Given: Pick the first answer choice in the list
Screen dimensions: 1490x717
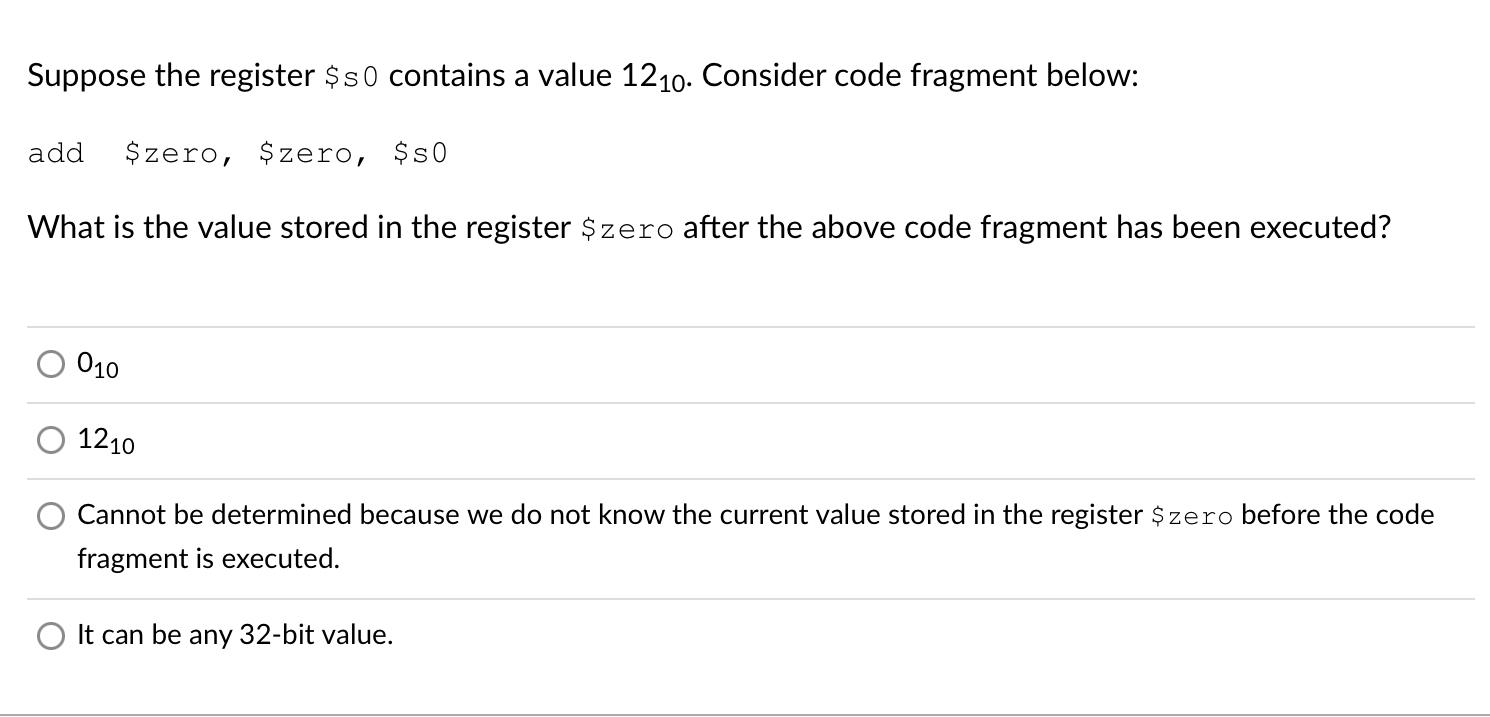Looking at the screenshot, I should pyautogui.click(x=96, y=364).
